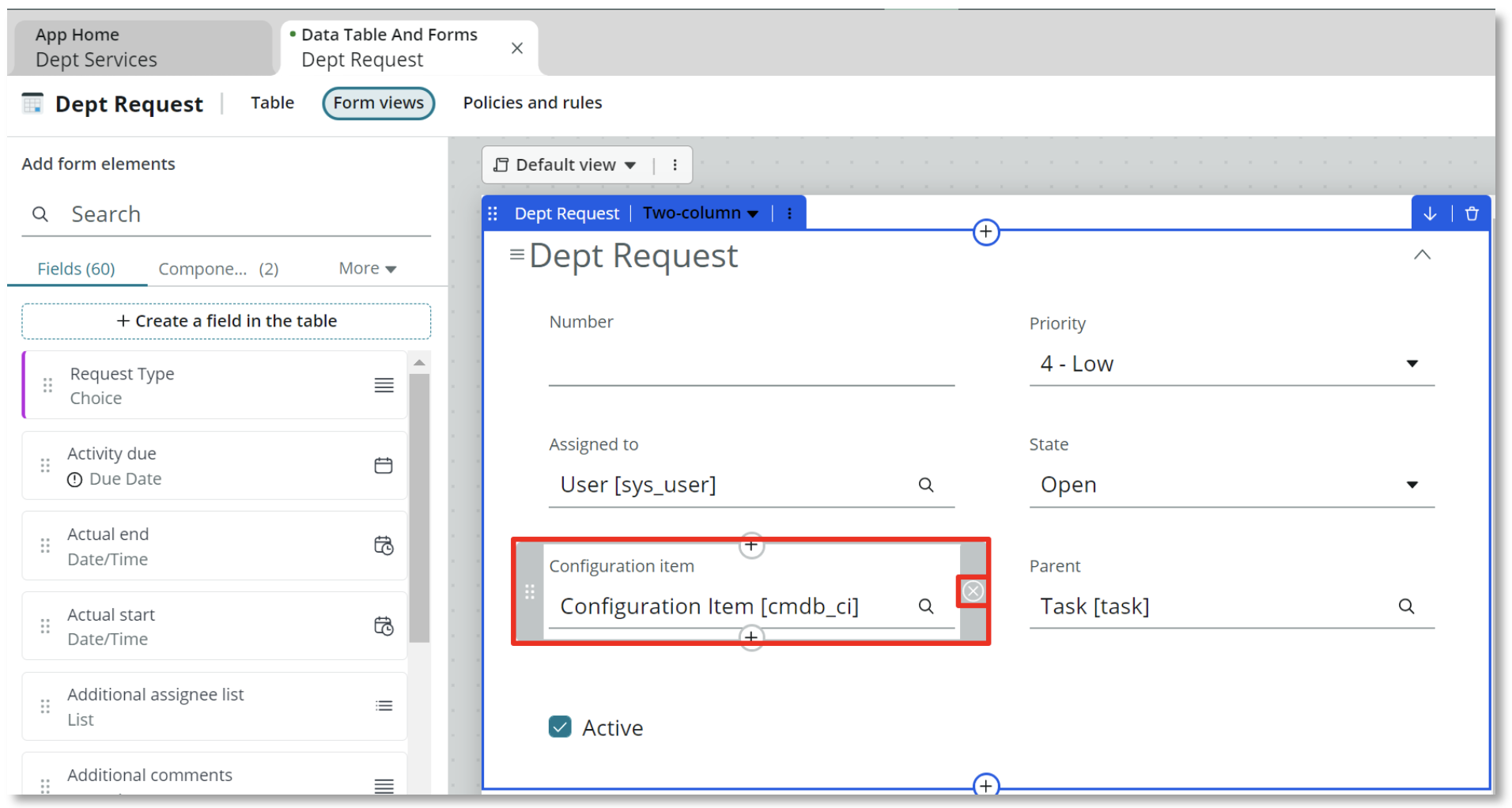Image resolution: width=1512 pixels, height=808 pixels.
Task: Select the Additional comments field row
Action: click(214, 775)
